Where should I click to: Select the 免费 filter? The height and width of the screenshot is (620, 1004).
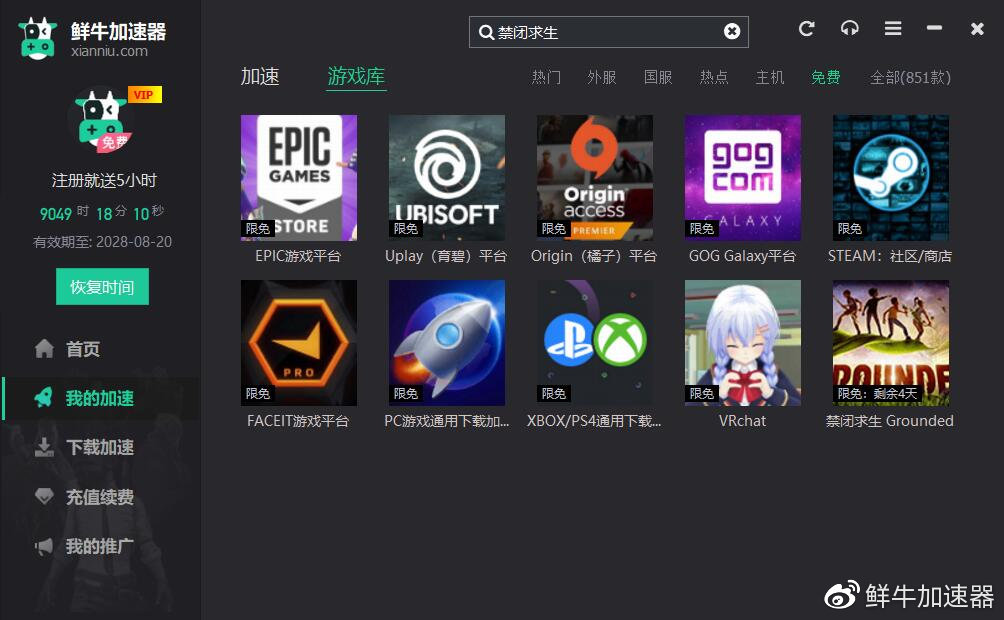click(826, 77)
